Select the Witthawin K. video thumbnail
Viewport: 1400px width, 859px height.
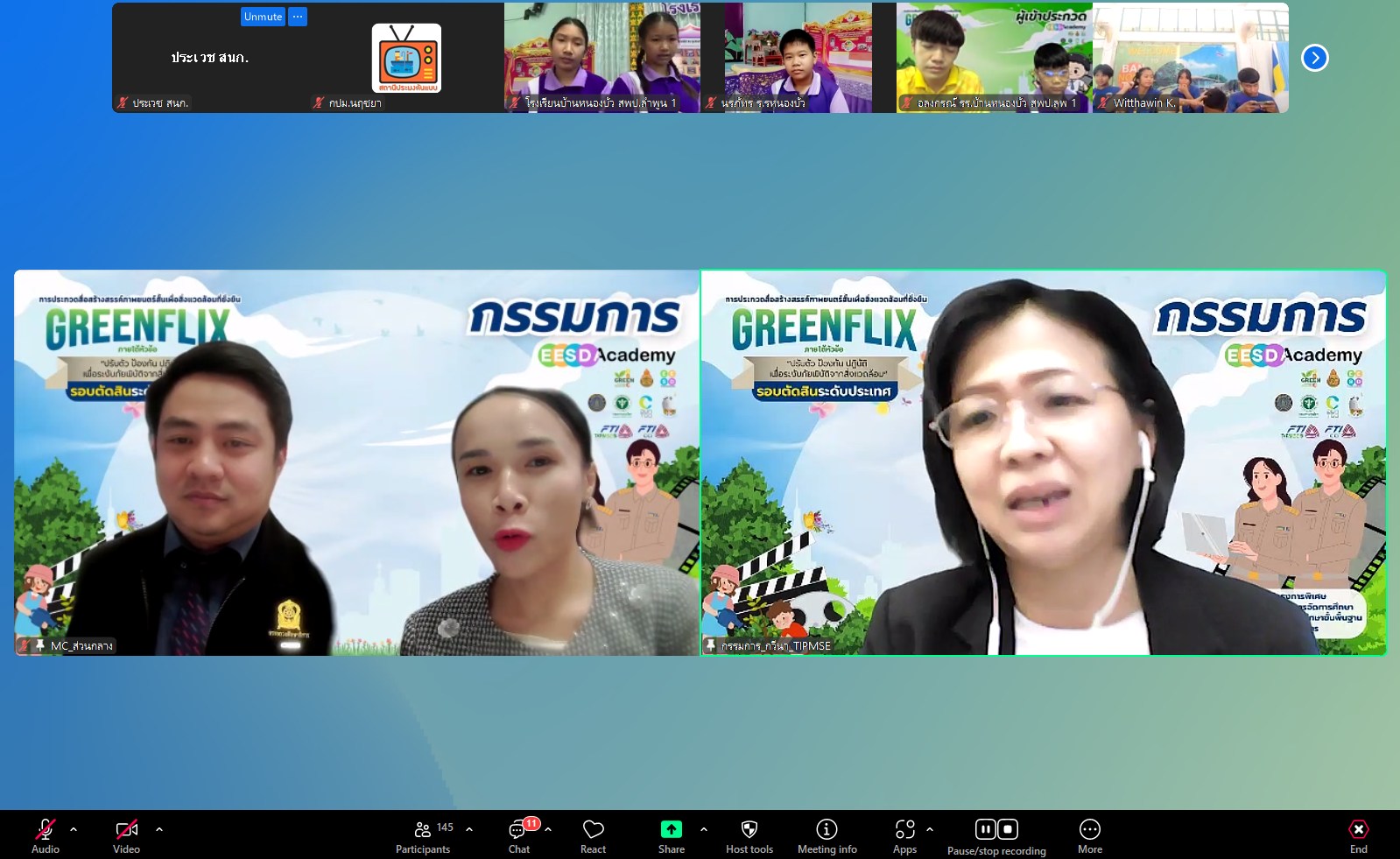1191,58
